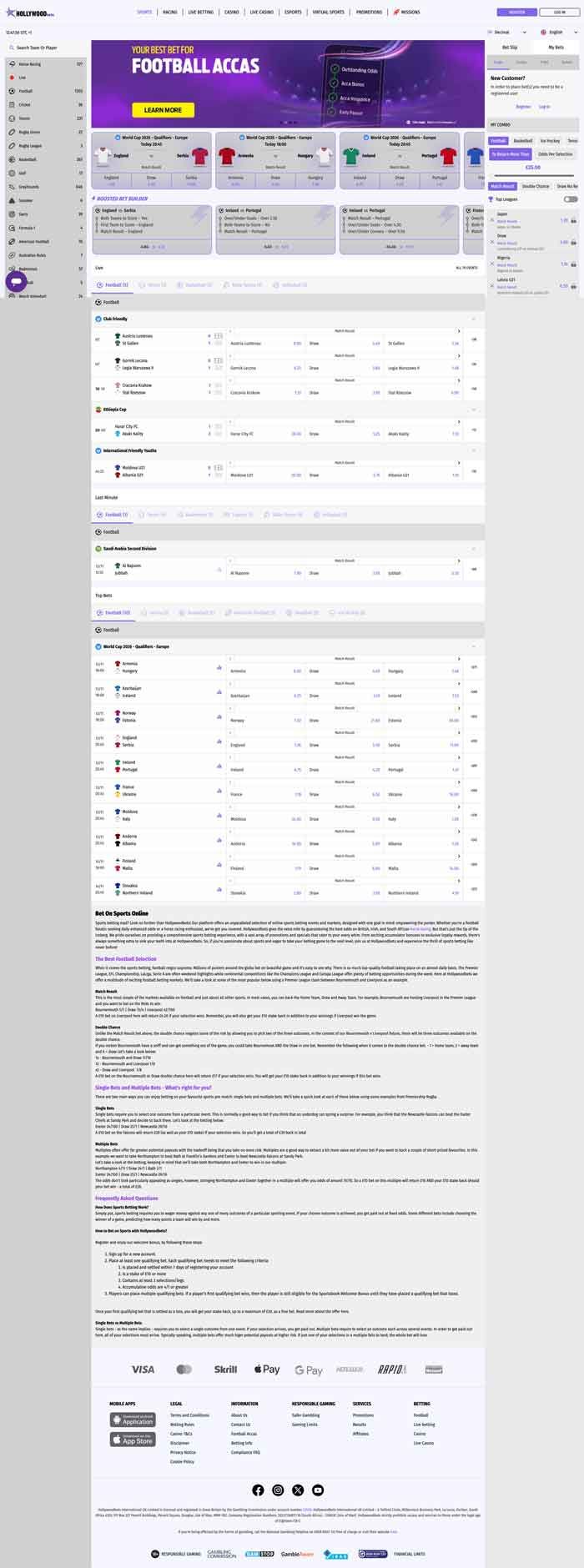Click the Register button in header

pyautogui.click(x=517, y=13)
